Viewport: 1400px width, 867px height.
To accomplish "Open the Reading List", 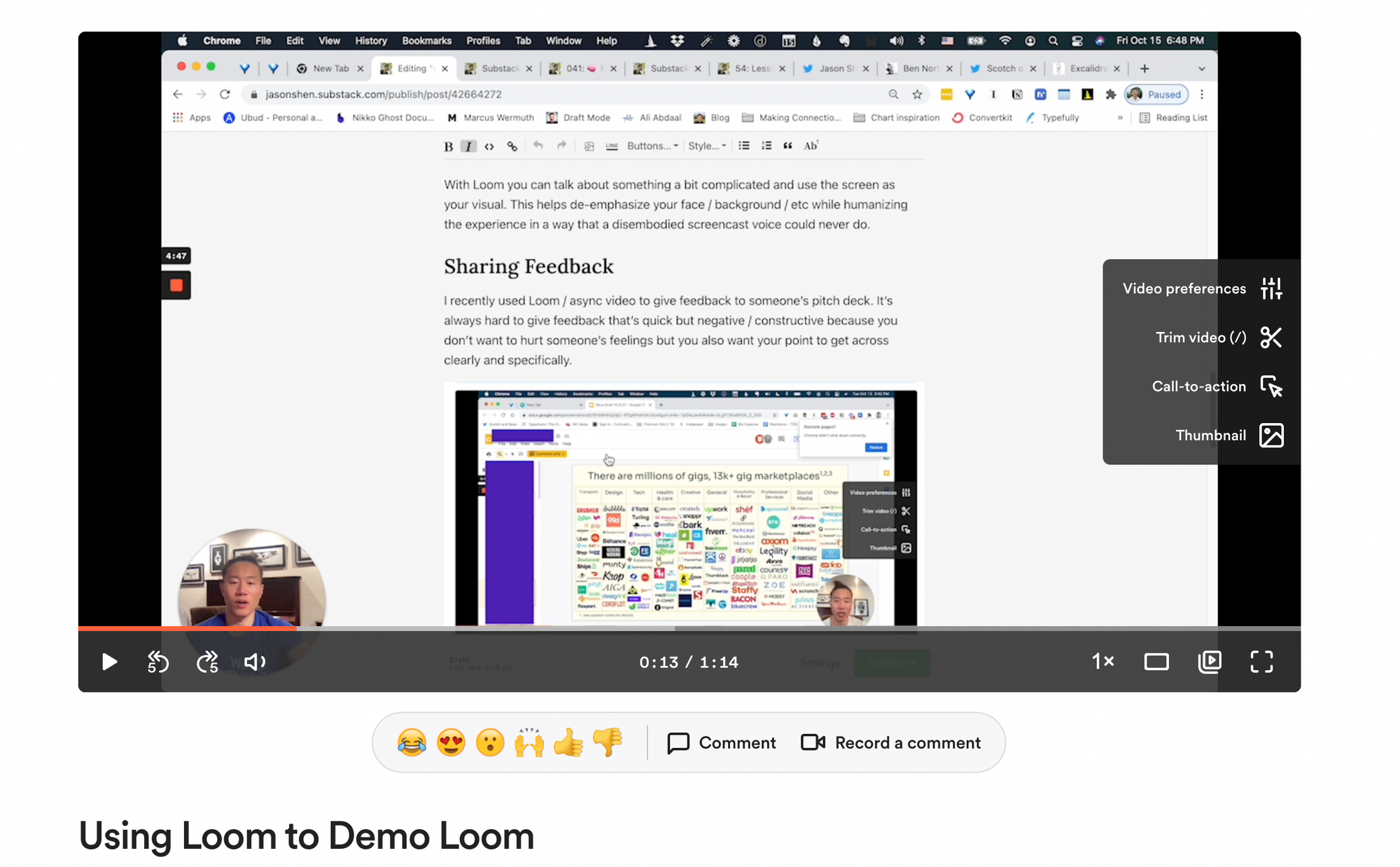I will (1173, 118).
